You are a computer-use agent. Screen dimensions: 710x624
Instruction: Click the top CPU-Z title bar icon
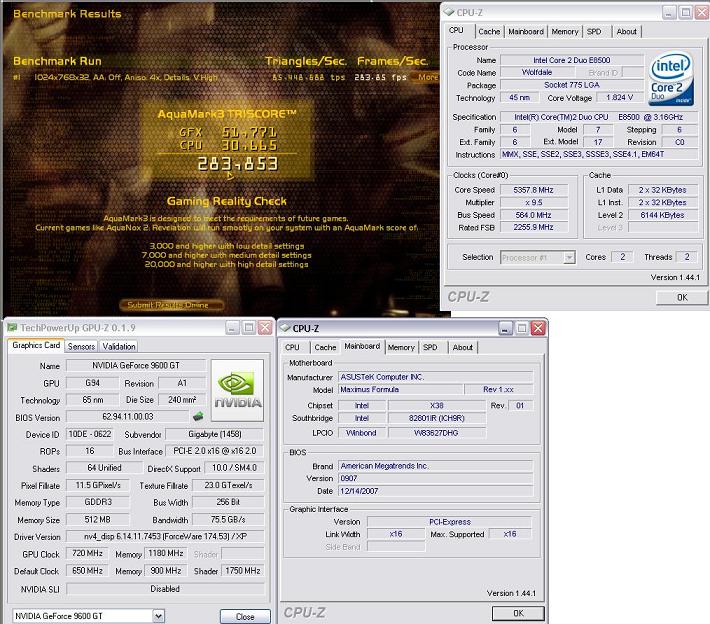pyautogui.click(x=448, y=12)
